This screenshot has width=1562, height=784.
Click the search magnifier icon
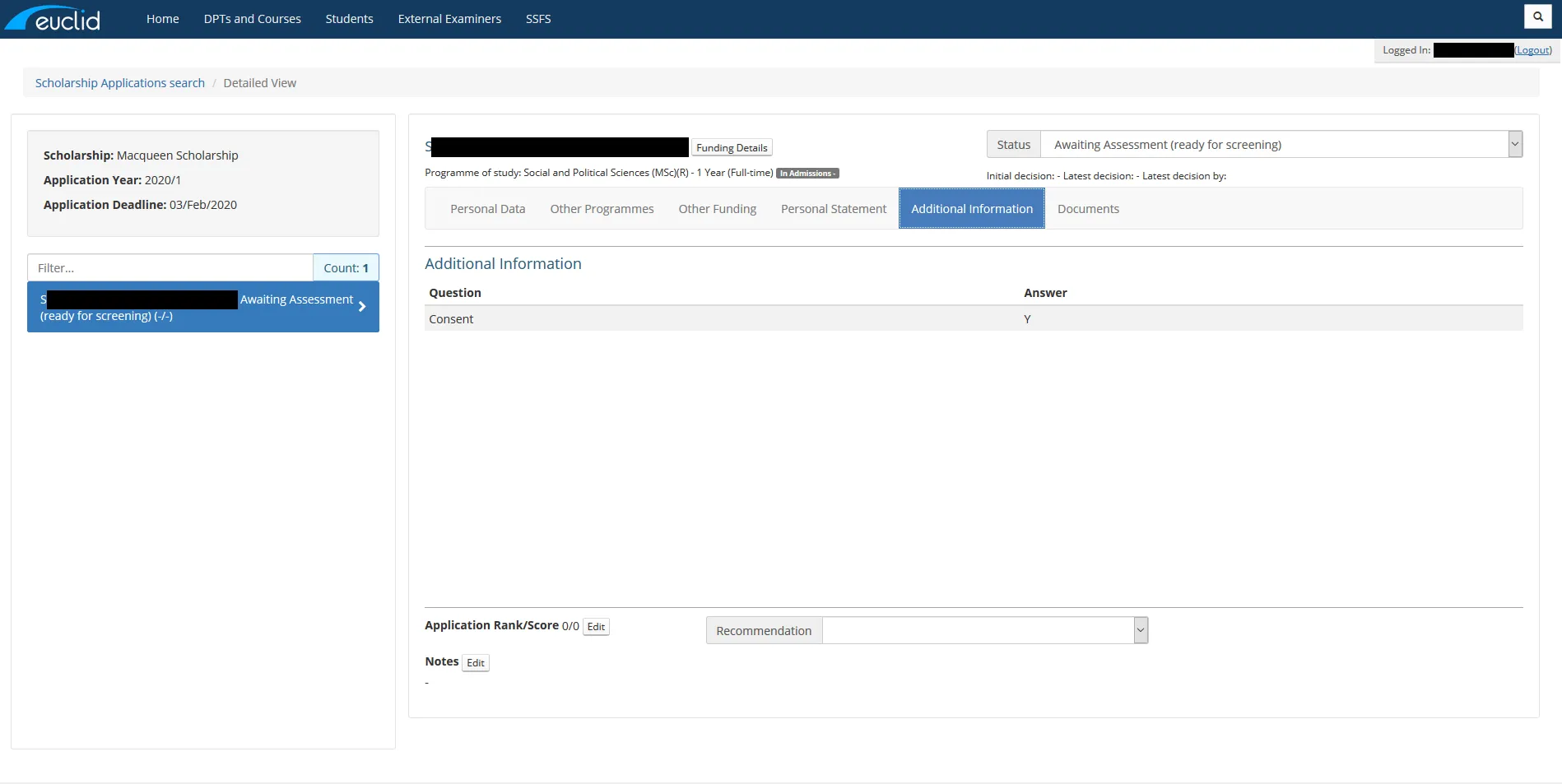point(1537,16)
